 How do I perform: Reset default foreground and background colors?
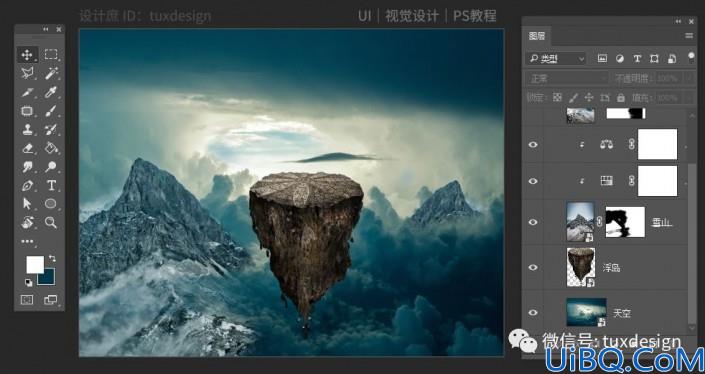28,282
